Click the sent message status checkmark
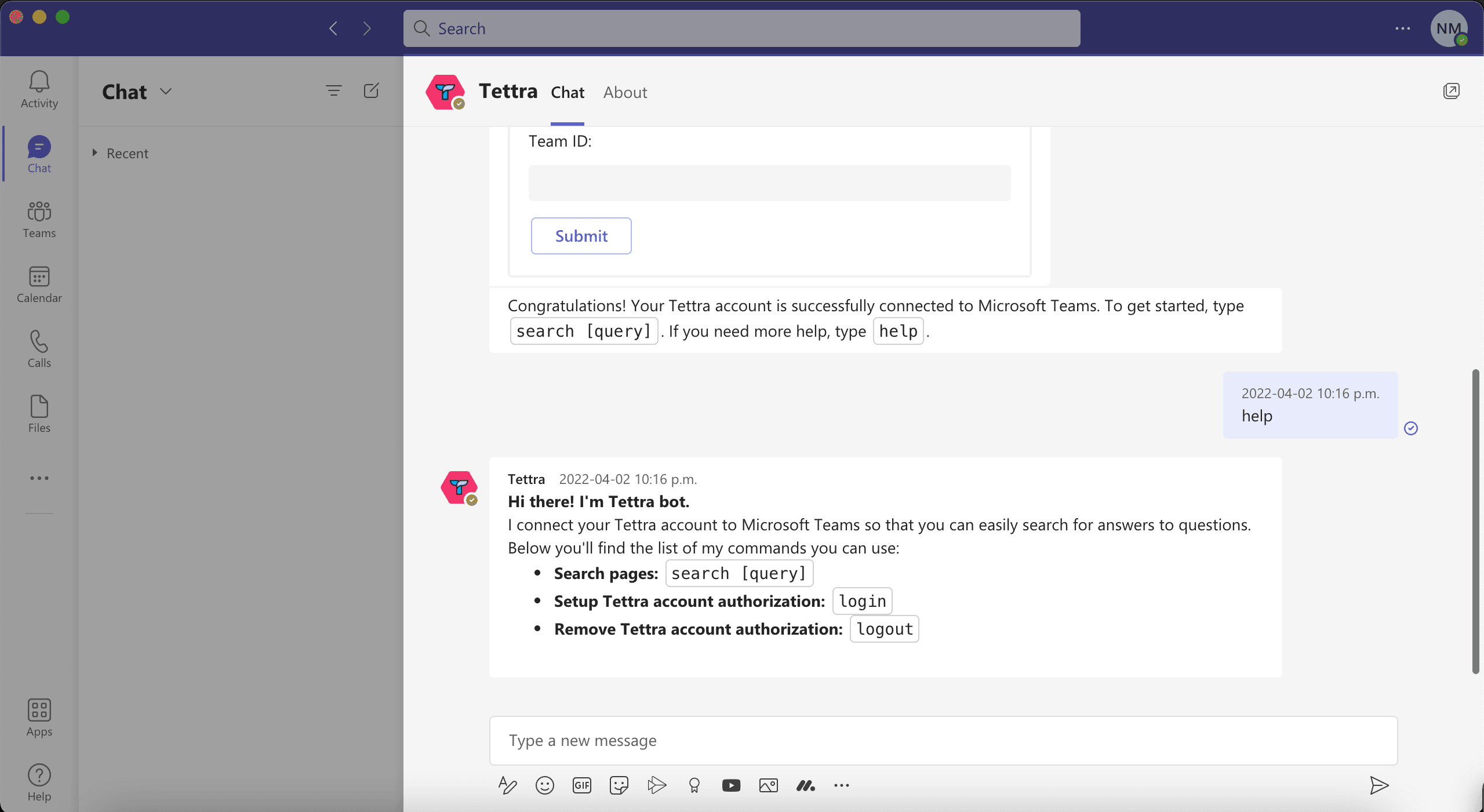This screenshot has height=812, width=1484. [x=1411, y=428]
